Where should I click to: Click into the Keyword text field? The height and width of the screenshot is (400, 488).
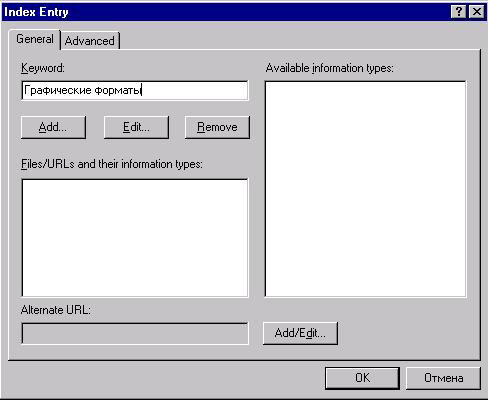pos(135,90)
